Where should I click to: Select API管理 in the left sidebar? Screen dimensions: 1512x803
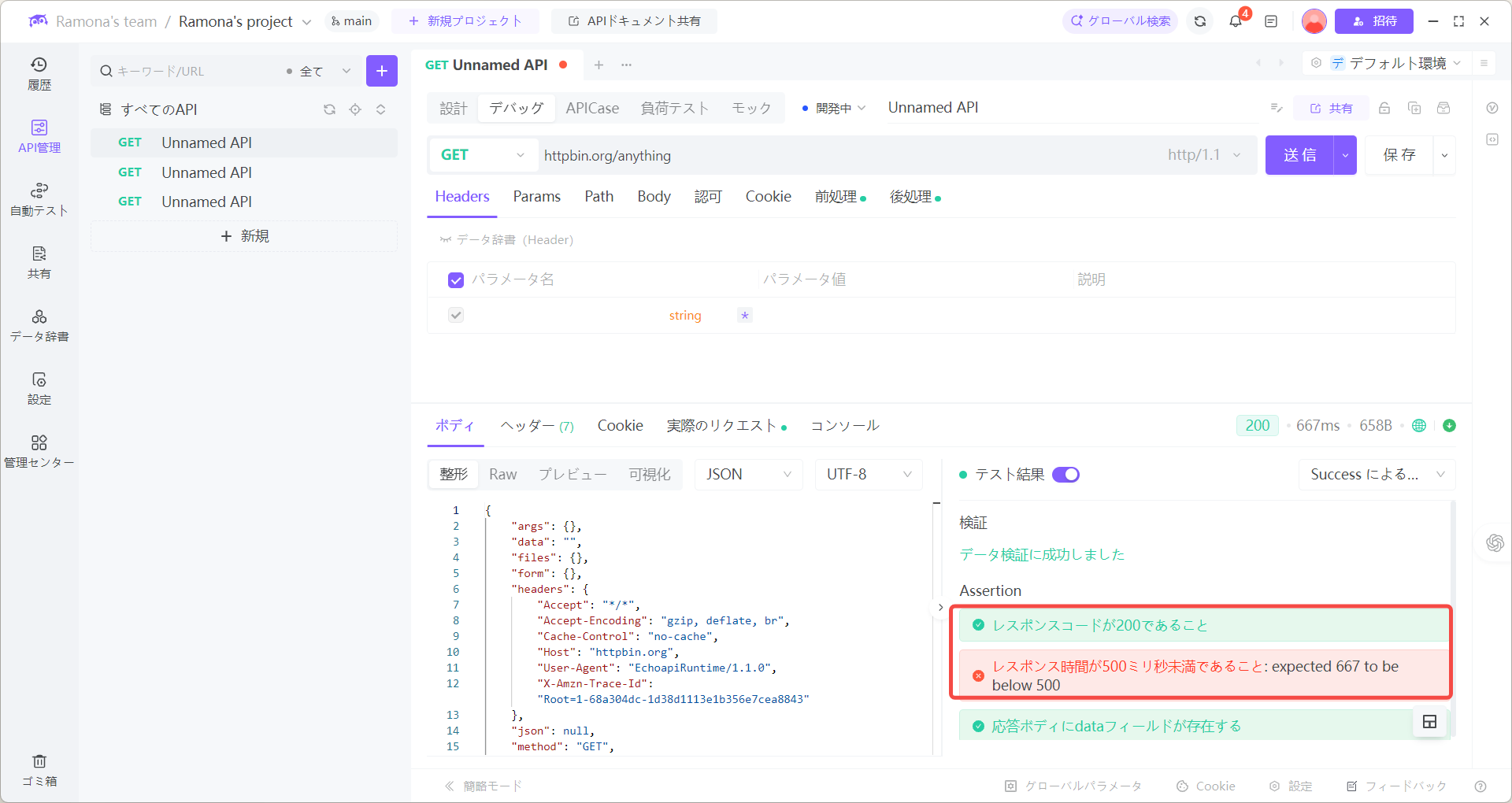click(39, 135)
